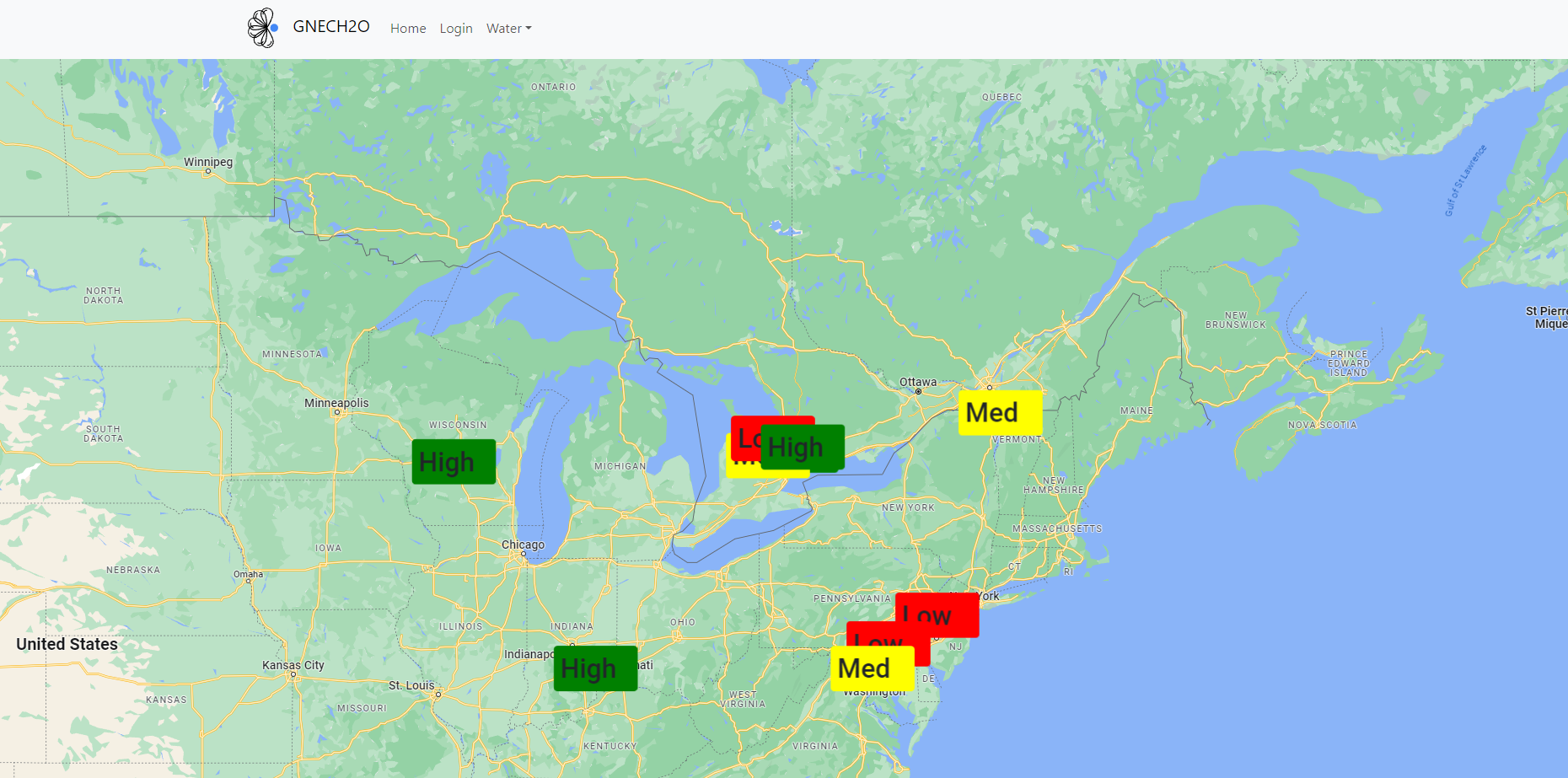Click the NOVA SCOTIA map label
This screenshot has width=1568, height=778.
pos(1323,425)
